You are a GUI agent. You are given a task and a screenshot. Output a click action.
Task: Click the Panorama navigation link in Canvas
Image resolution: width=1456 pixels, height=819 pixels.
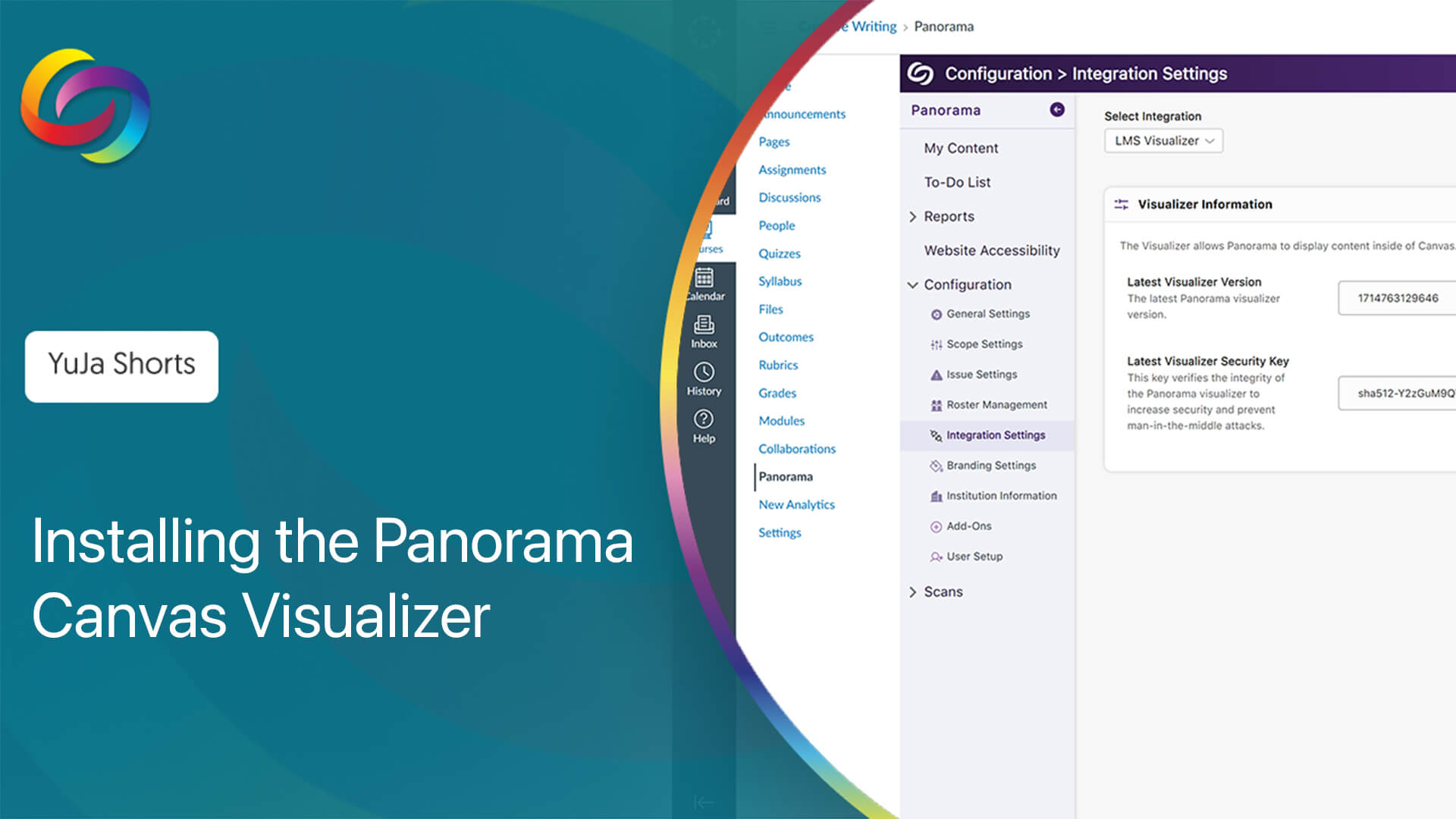(x=785, y=476)
